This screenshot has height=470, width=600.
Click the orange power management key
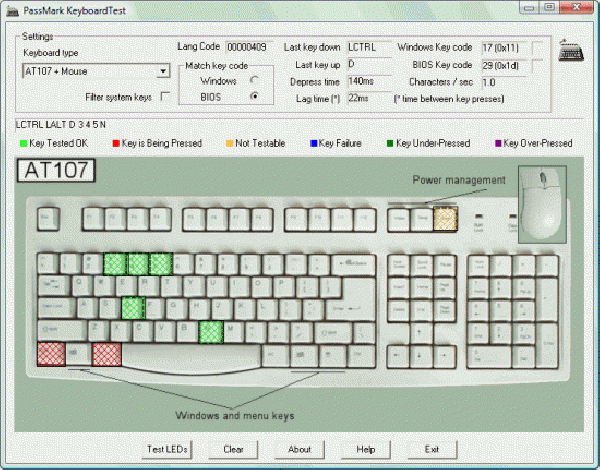point(445,219)
